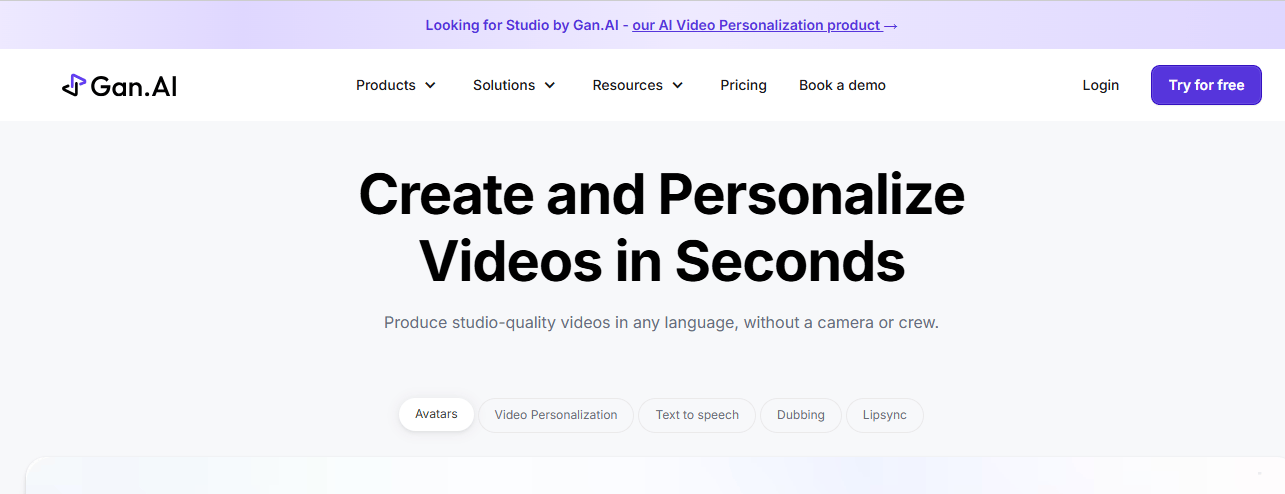This screenshot has height=494, width=1285.
Task: Expand the Solutions dropdown chevron
Action: [550, 86]
